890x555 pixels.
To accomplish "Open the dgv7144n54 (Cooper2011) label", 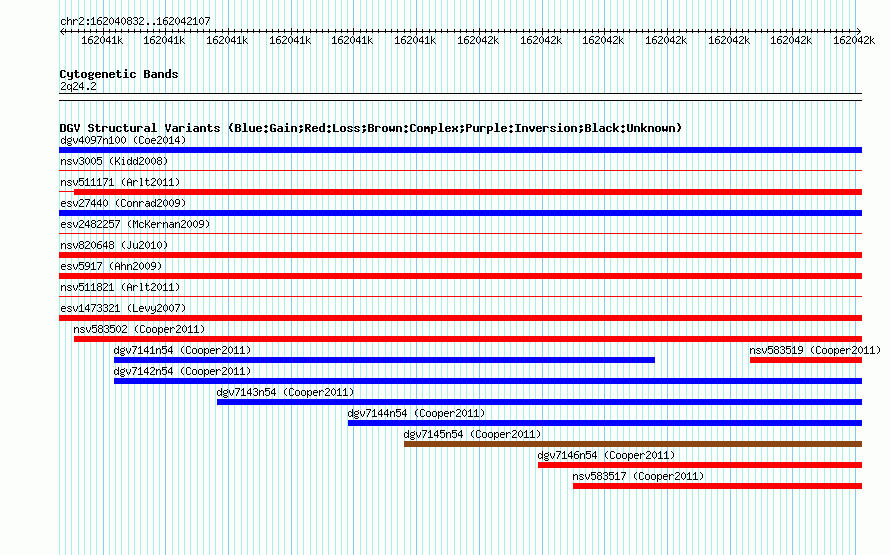I will 416,413.
